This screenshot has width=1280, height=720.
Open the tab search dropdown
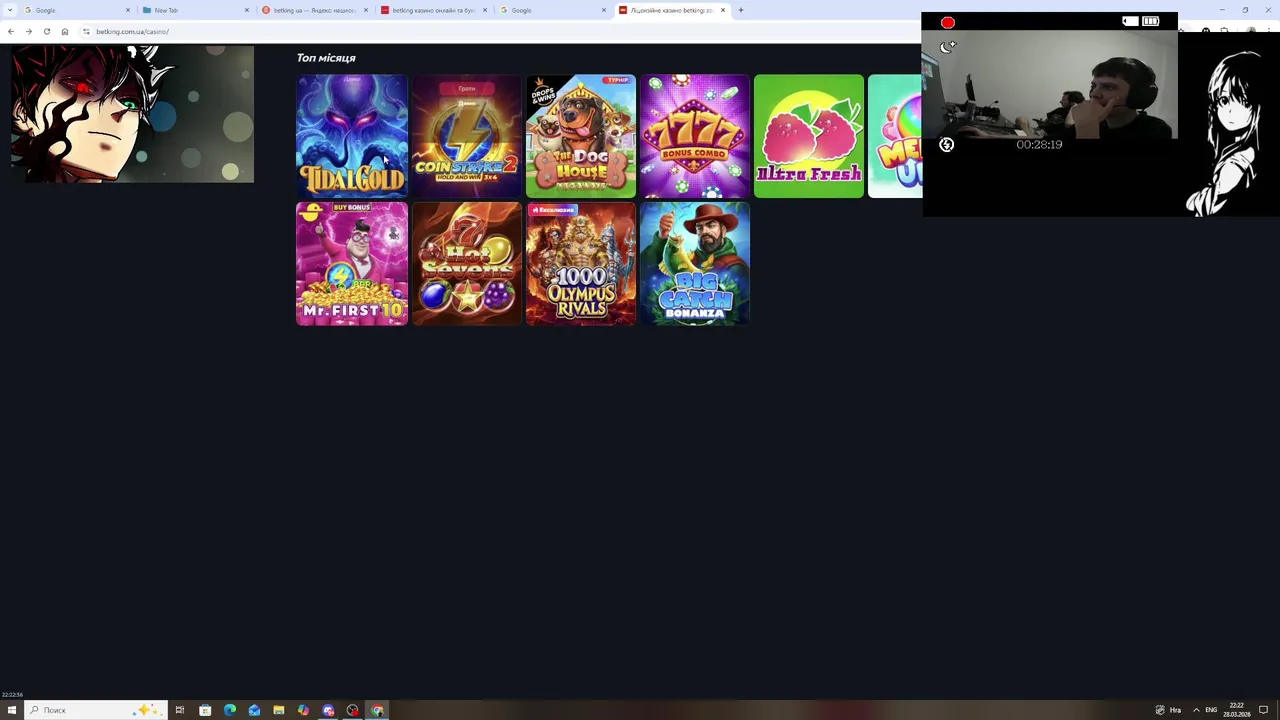pyautogui.click(x=9, y=10)
